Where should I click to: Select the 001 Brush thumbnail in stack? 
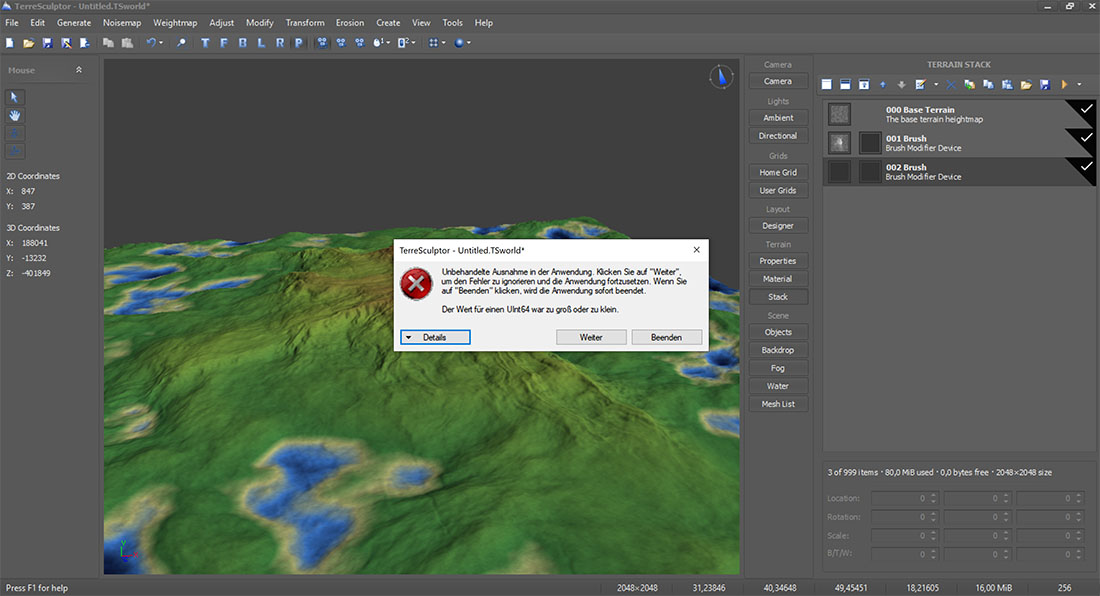(x=839, y=143)
